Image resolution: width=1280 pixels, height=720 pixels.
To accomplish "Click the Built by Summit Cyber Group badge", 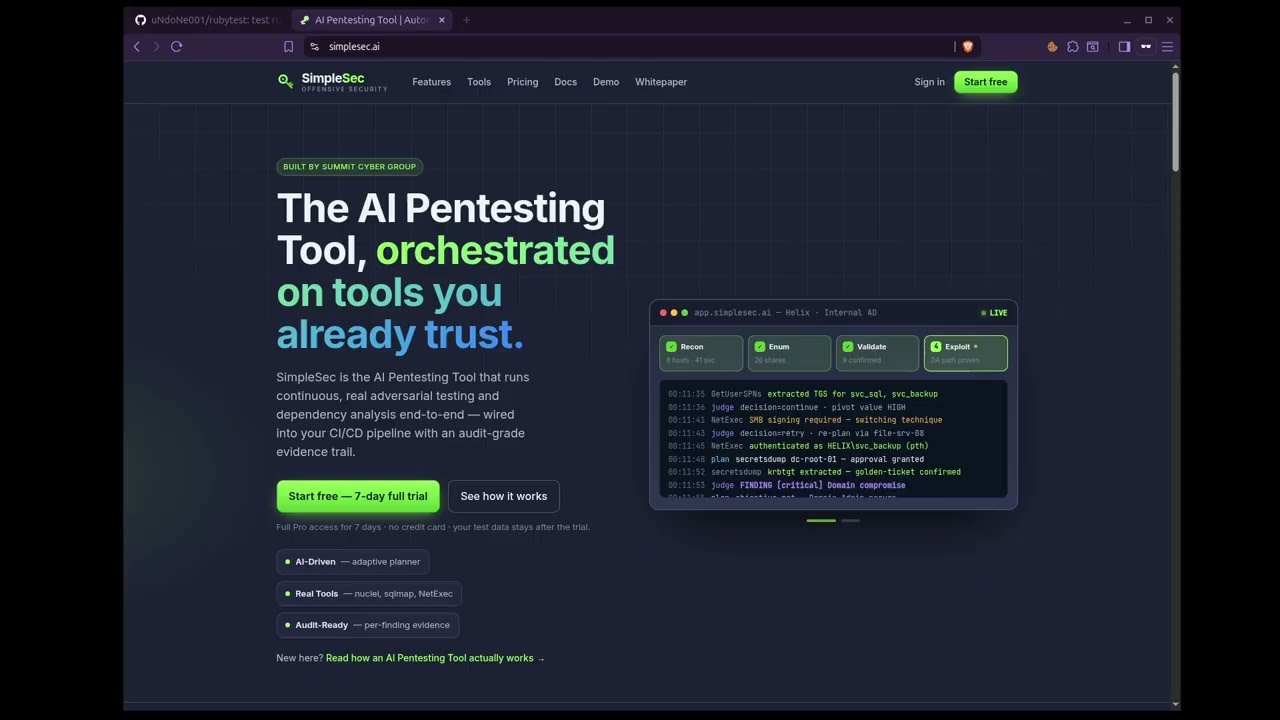I will [x=350, y=167].
